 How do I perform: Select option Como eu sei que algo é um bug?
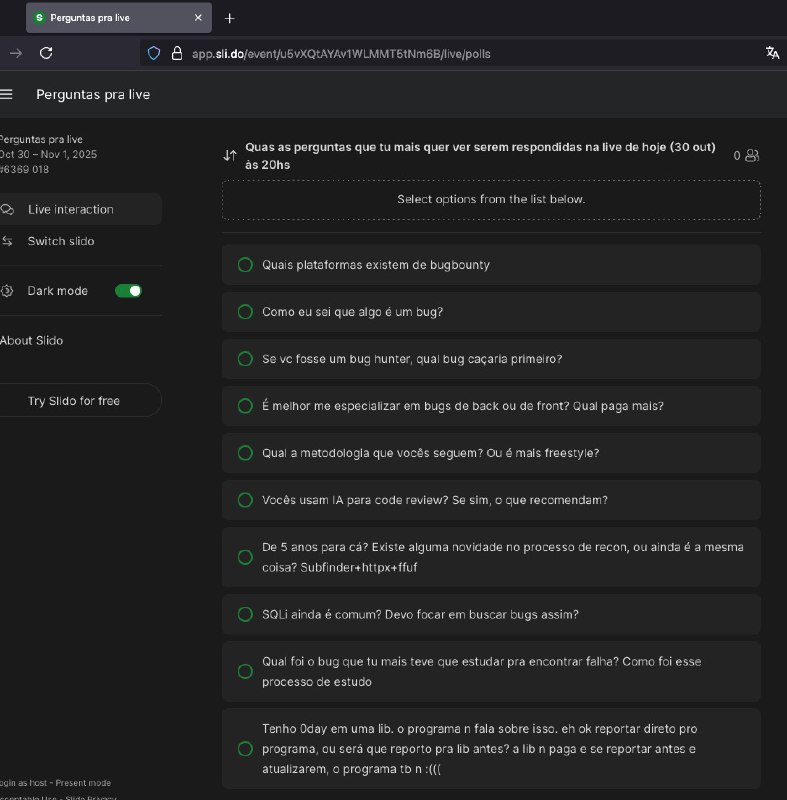(491, 312)
